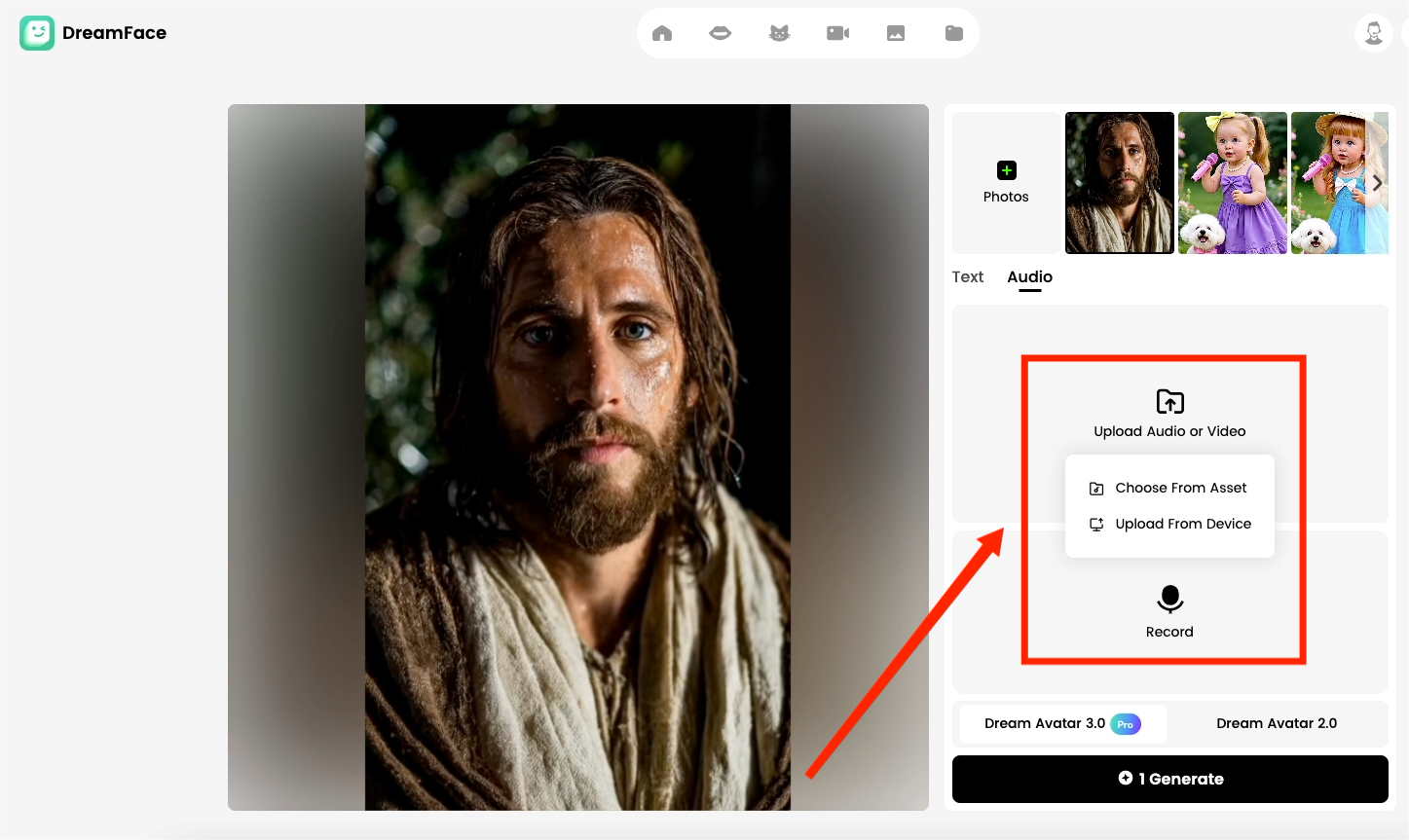Image resolution: width=1409 pixels, height=840 pixels.
Task: Select Upload From Device option
Action: (x=1182, y=524)
